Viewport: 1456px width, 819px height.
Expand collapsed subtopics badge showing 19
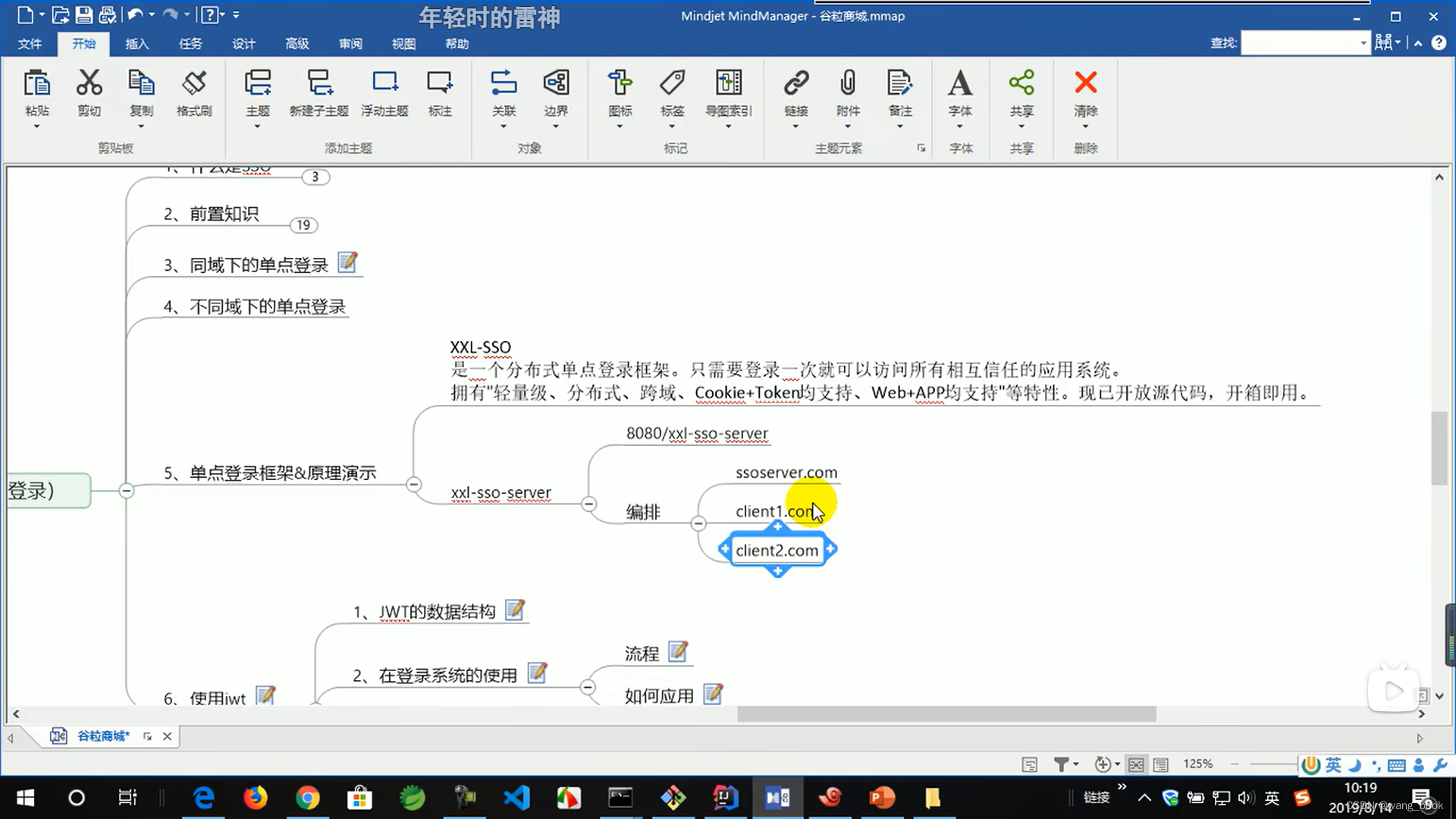303,224
